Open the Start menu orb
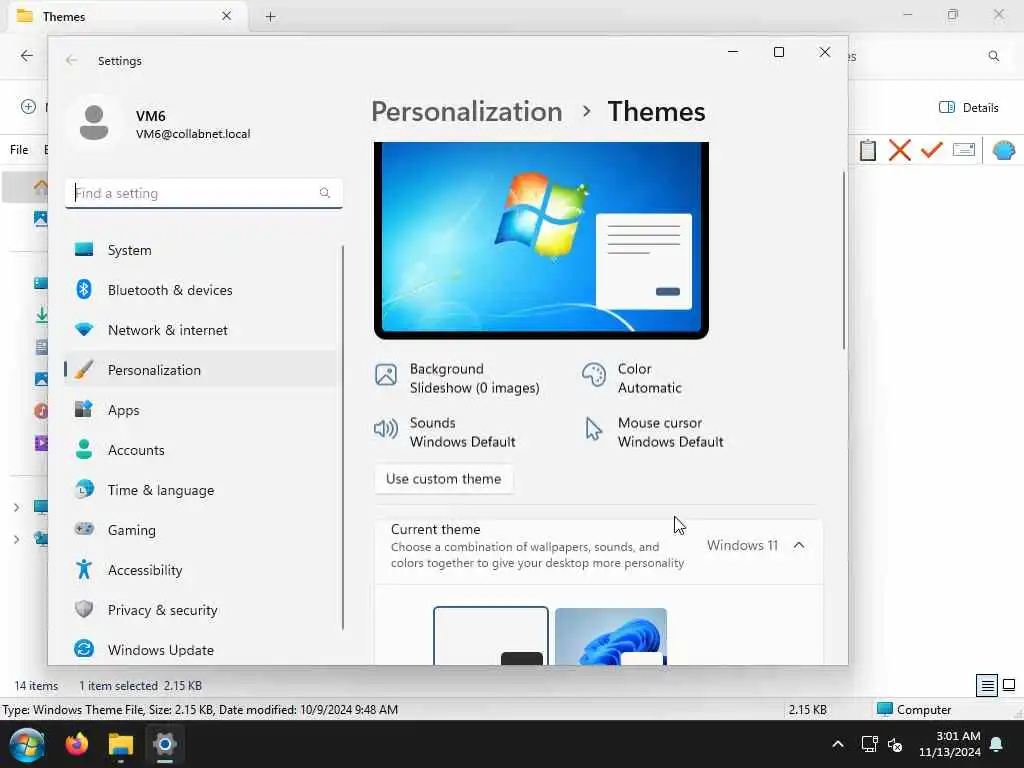Viewport: 1024px width, 768px height. pos(27,744)
